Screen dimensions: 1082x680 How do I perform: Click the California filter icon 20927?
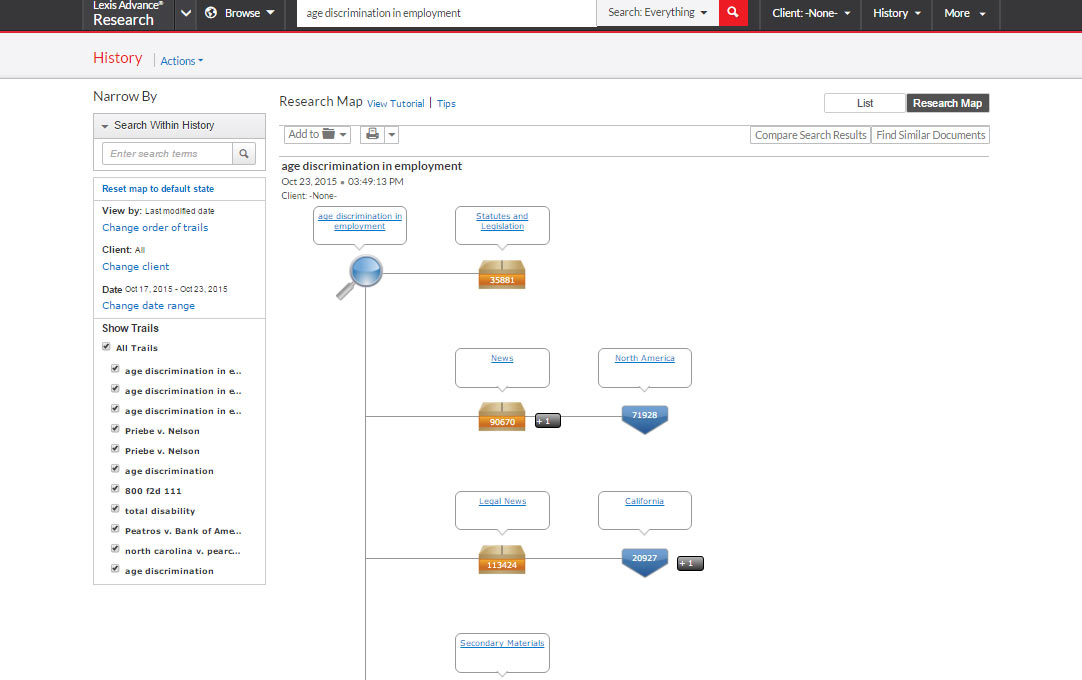tap(645, 561)
